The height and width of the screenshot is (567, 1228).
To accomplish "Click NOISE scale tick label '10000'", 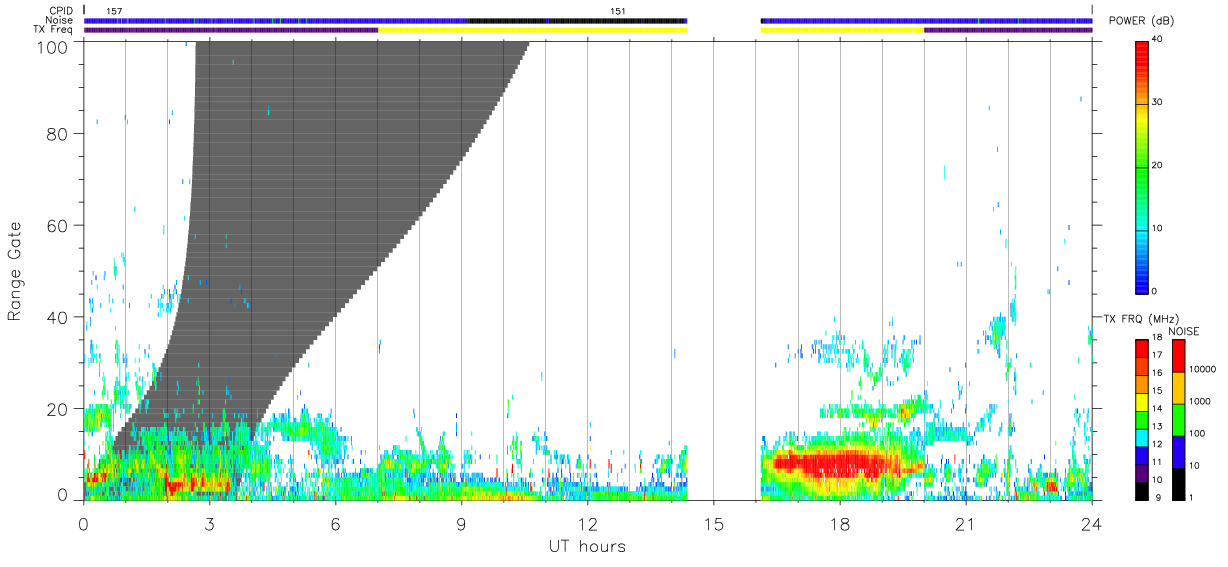I will coord(1204,370).
